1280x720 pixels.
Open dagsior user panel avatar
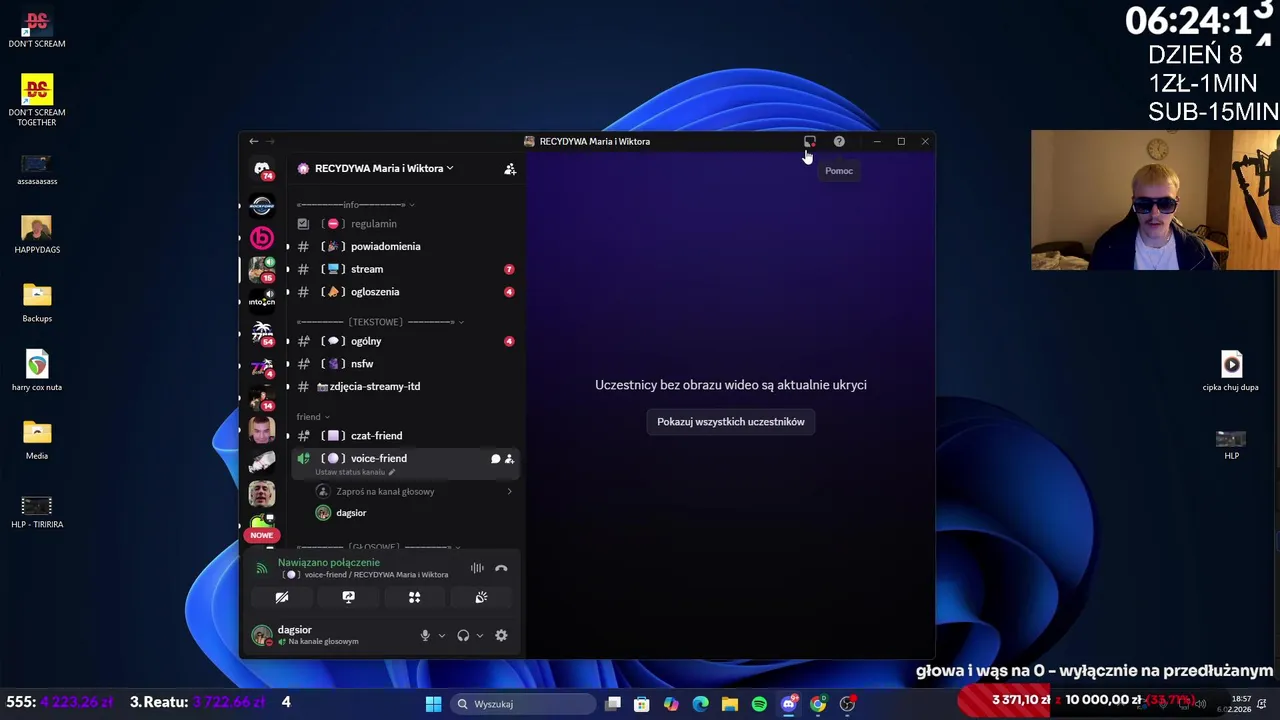(x=262, y=636)
